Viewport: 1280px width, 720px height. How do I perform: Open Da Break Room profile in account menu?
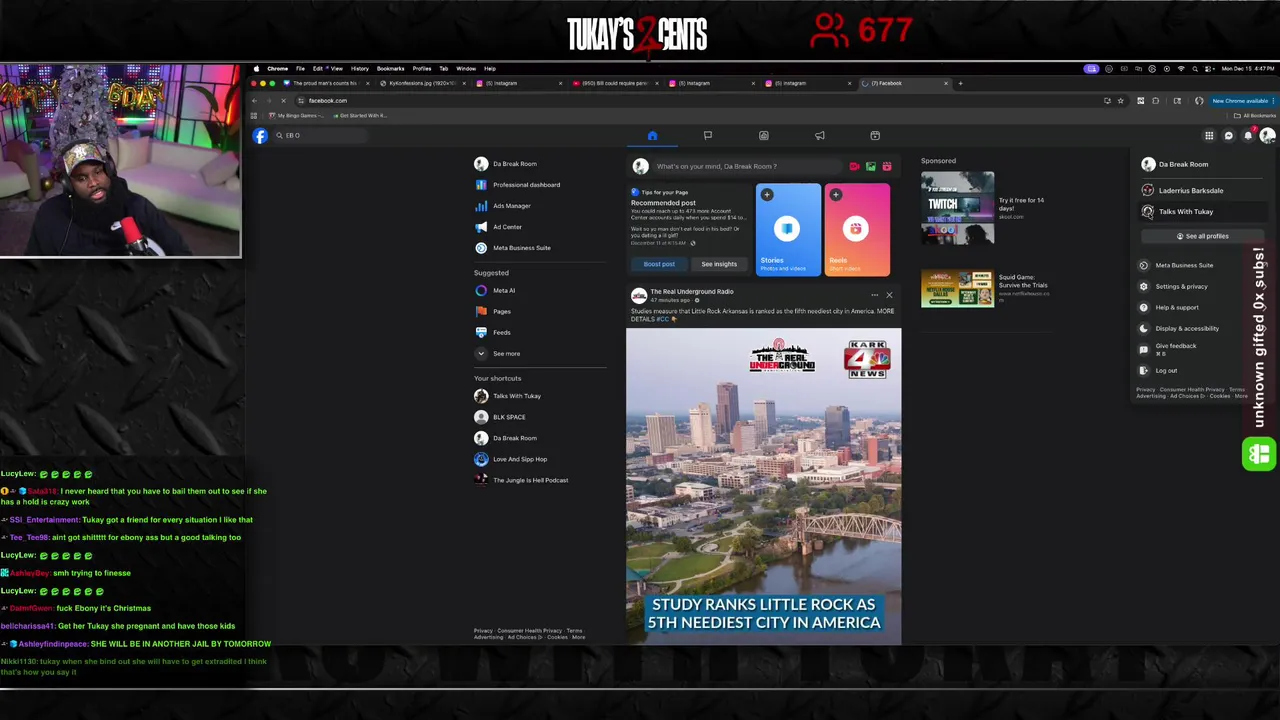pyautogui.click(x=1203, y=164)
